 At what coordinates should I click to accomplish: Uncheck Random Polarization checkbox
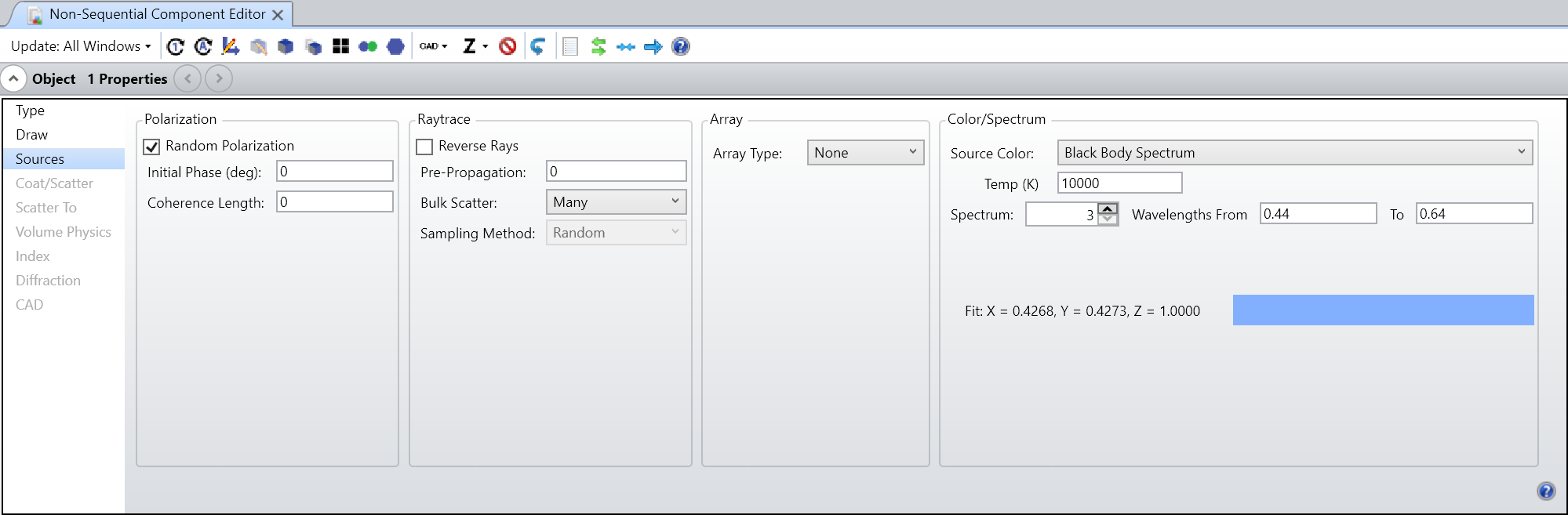(151, 147)
